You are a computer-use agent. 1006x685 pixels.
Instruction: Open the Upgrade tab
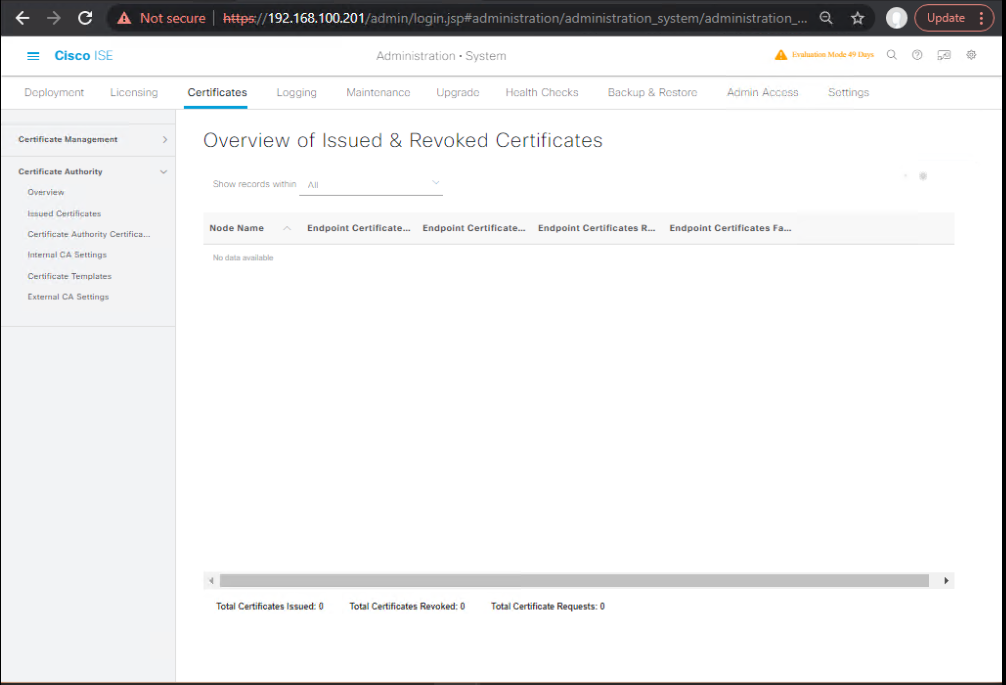tap(457, 92)
